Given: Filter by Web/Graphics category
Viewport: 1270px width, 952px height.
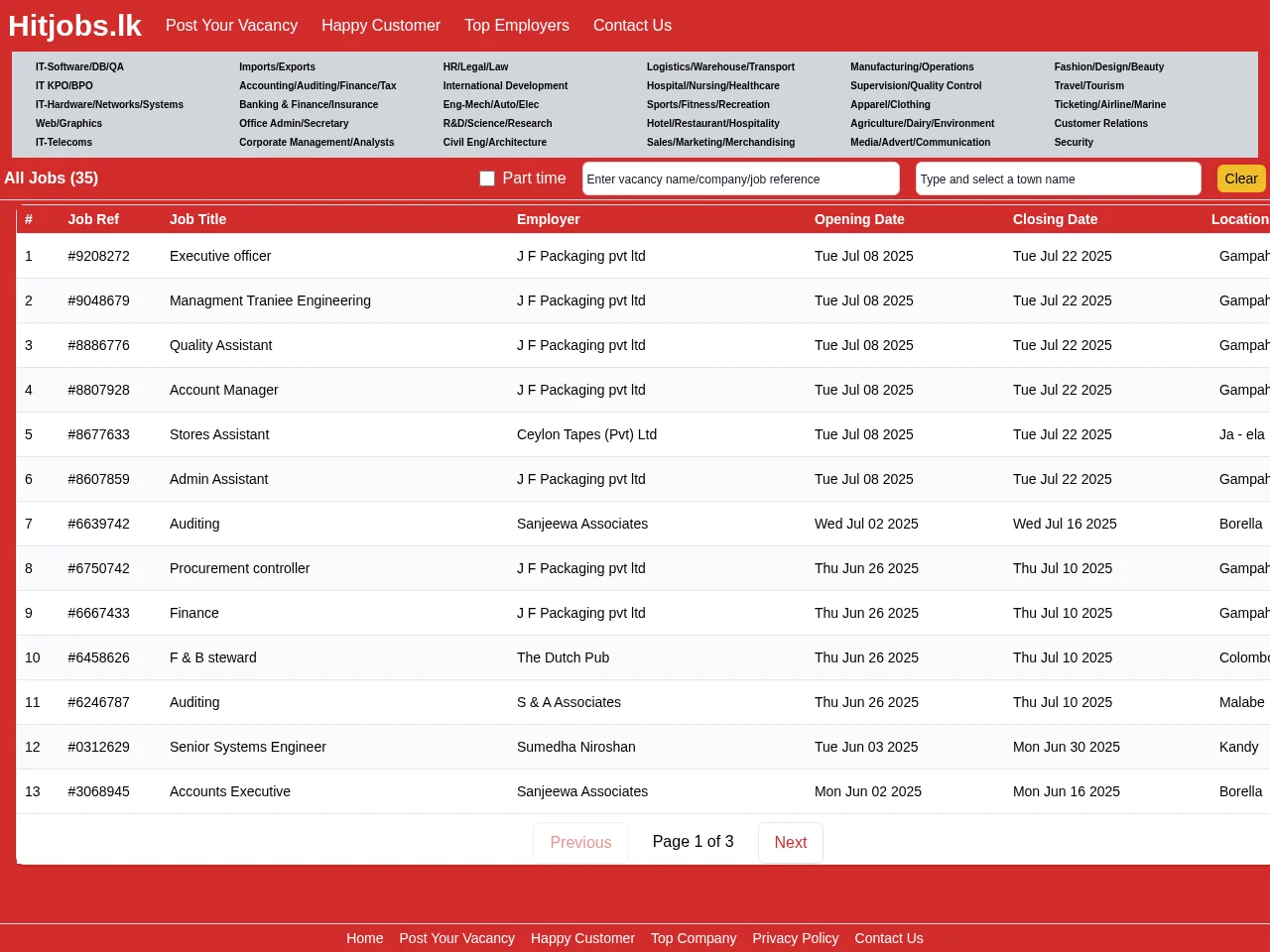Looking at the screenshot, I should pos(68,123).
